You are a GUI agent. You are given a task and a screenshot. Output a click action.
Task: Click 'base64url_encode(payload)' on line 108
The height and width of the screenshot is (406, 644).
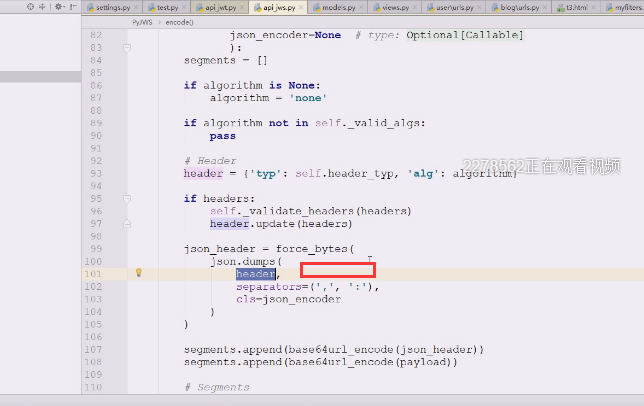(370, 362)
